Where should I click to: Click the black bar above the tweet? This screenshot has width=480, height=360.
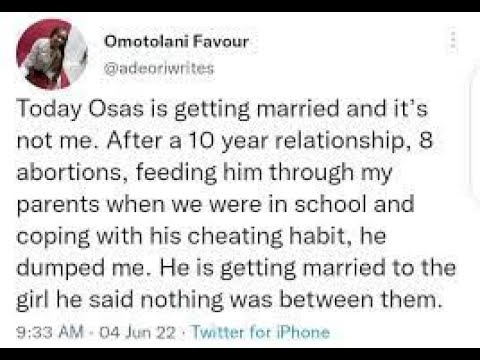[x=240, y=6]
